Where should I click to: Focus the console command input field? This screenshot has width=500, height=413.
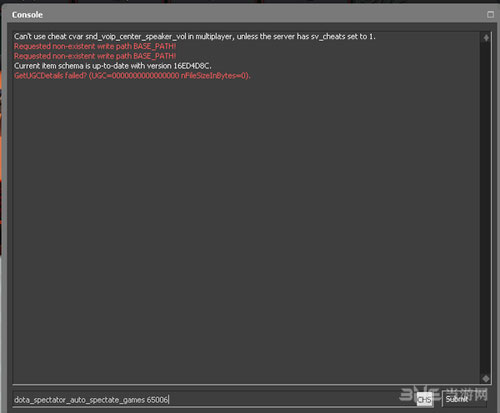(x=213, y=399)
